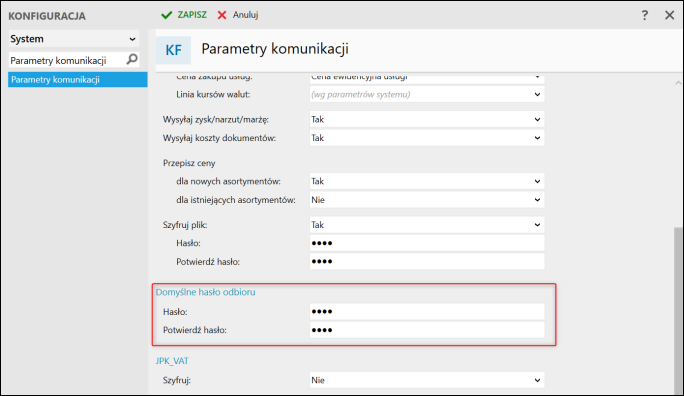This screenshot has width=684, height=396.
Task: Click the JPK_VAT section header
Action: tap(172, 361)
